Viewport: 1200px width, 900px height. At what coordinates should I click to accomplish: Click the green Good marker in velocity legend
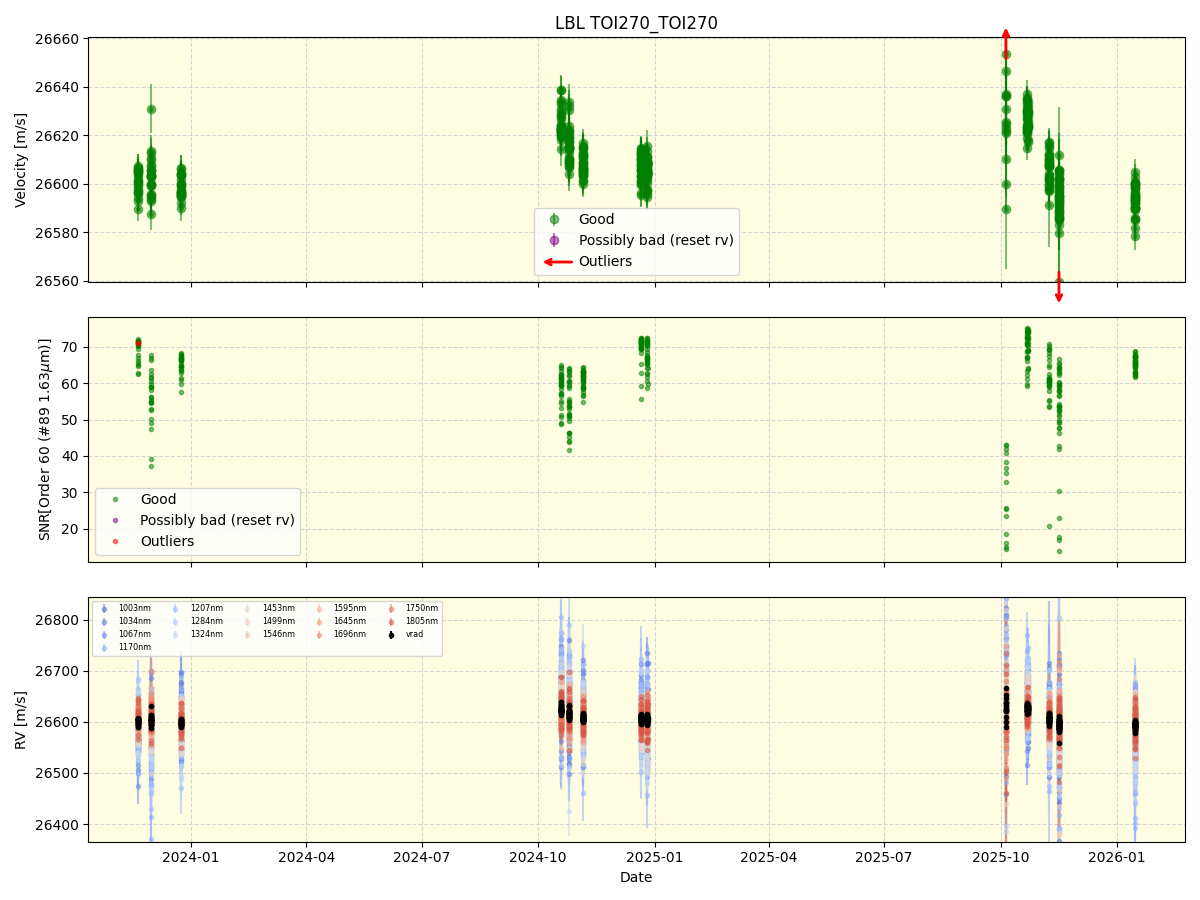point(554,220)
